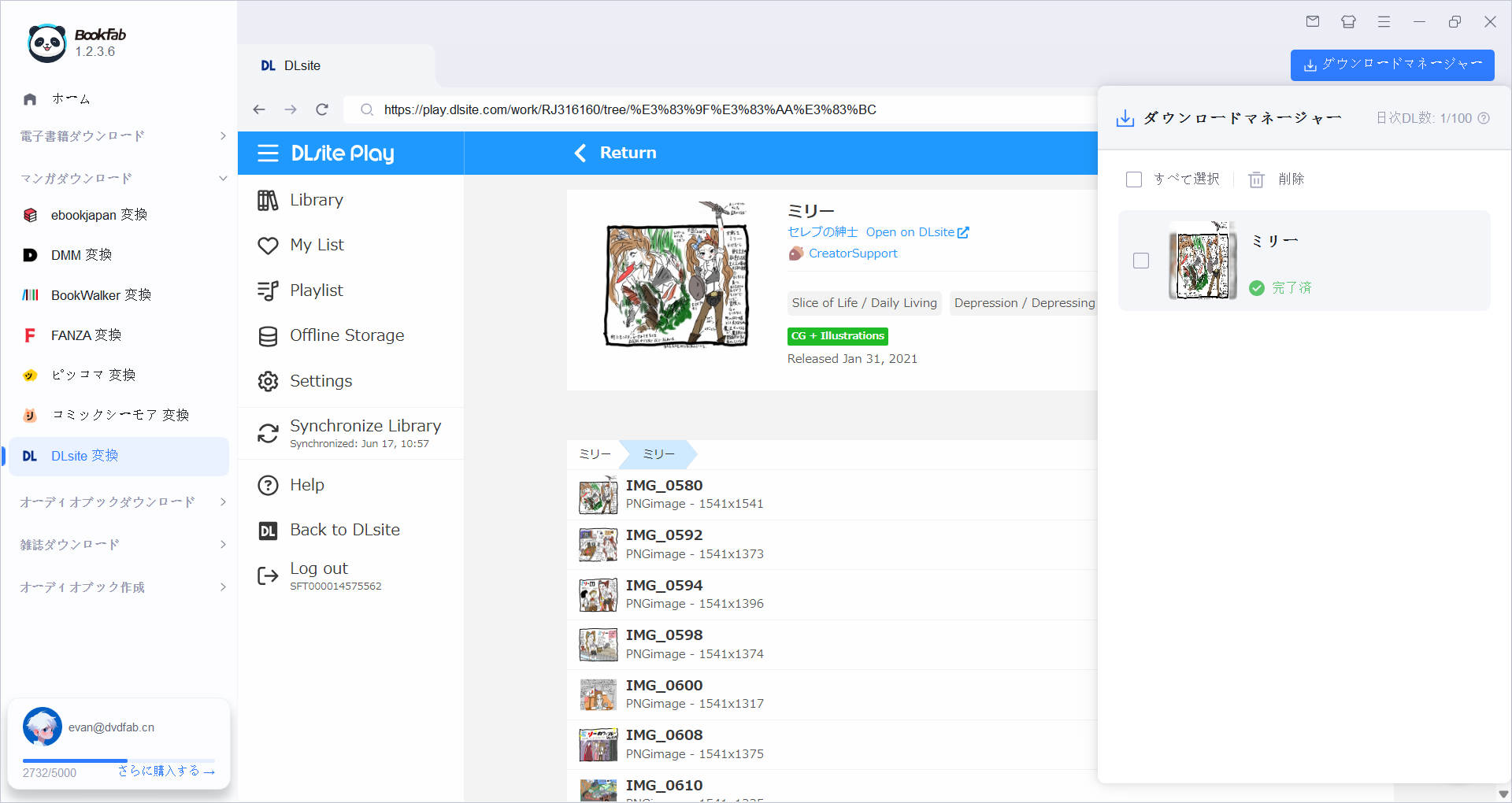Screen dimensions: 1512x803
Task: Open ebookjapan converter icon
Action: pyautogui.click(x=30, y=215)
